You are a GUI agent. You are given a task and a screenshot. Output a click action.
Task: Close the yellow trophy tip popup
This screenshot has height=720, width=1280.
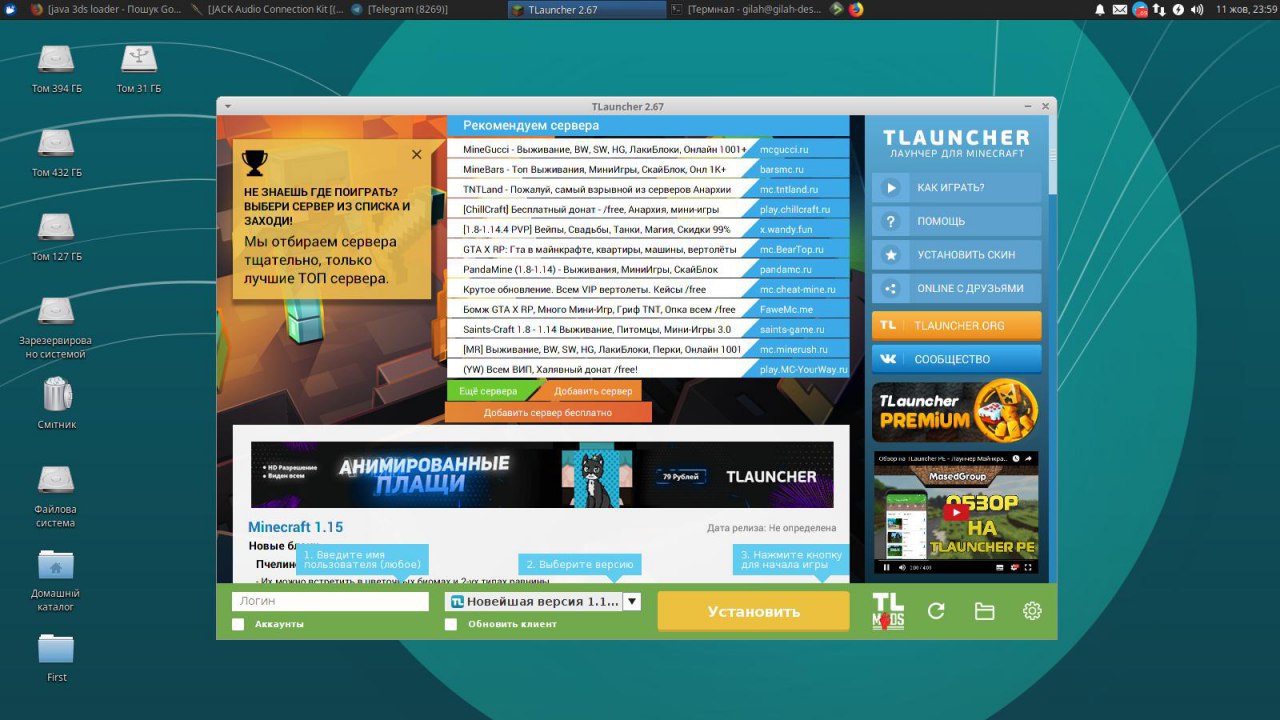[417, 154]
